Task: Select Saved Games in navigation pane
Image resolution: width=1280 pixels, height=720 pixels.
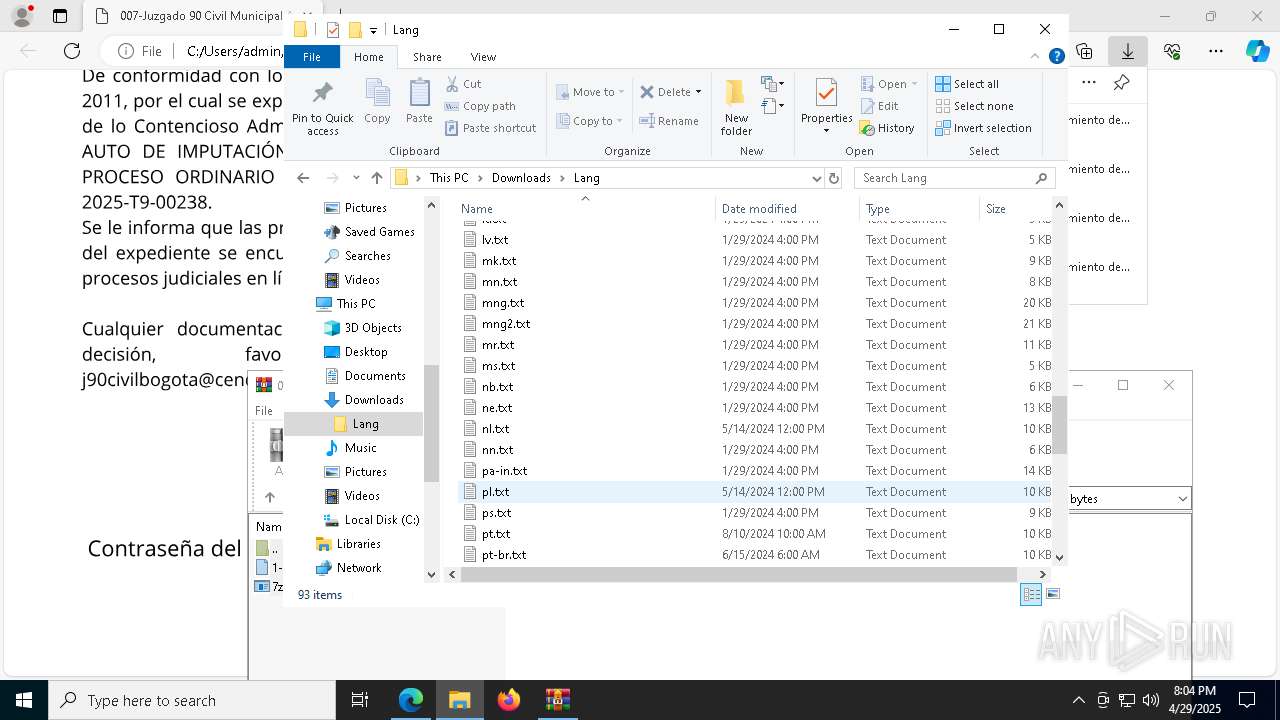Action: (x=368, y=232)
